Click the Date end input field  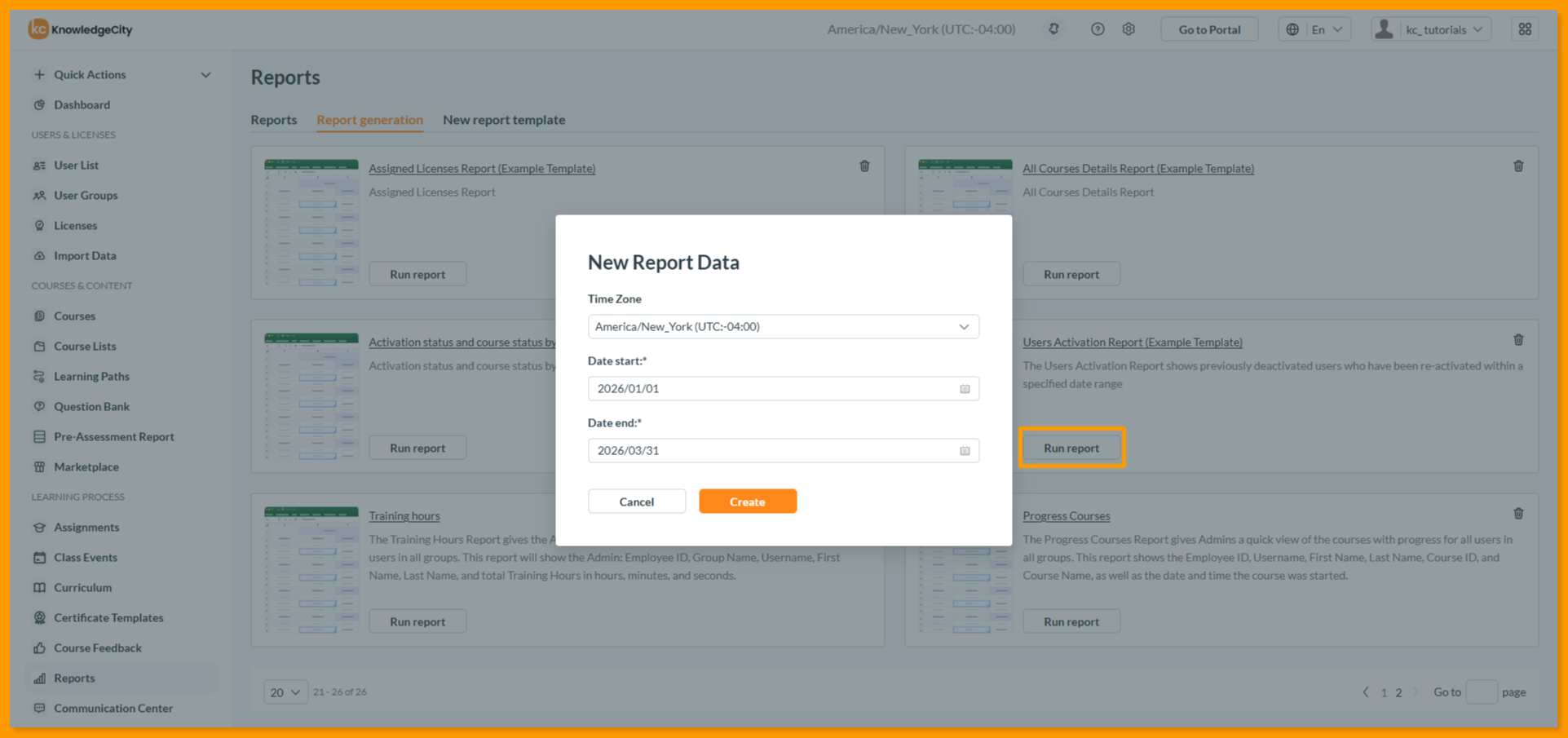coord(783,451)
